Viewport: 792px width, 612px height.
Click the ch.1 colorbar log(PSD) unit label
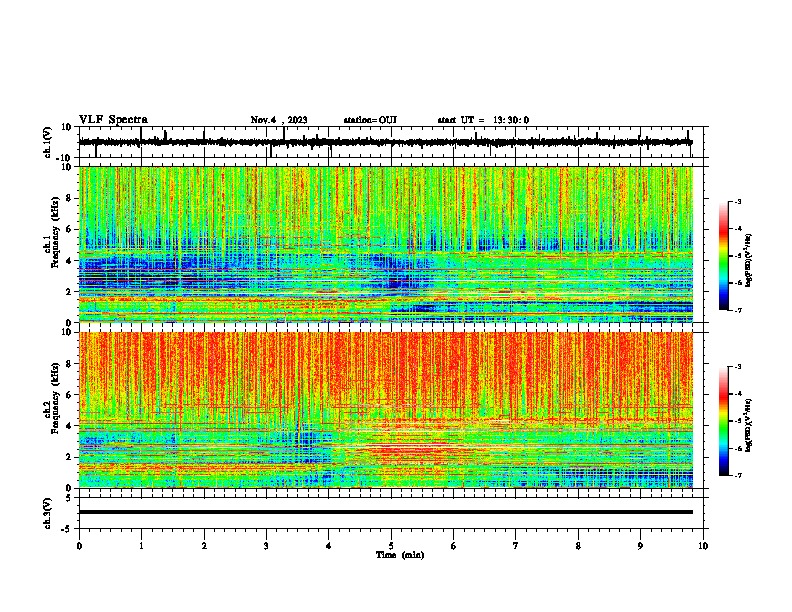pos(749,261)
